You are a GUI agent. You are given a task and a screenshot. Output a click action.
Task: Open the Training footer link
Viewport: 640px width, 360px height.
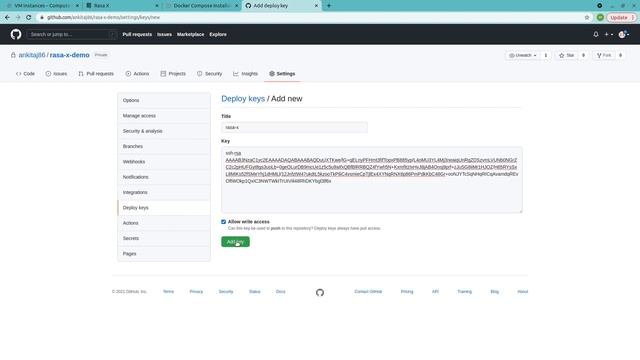point(464,292)
